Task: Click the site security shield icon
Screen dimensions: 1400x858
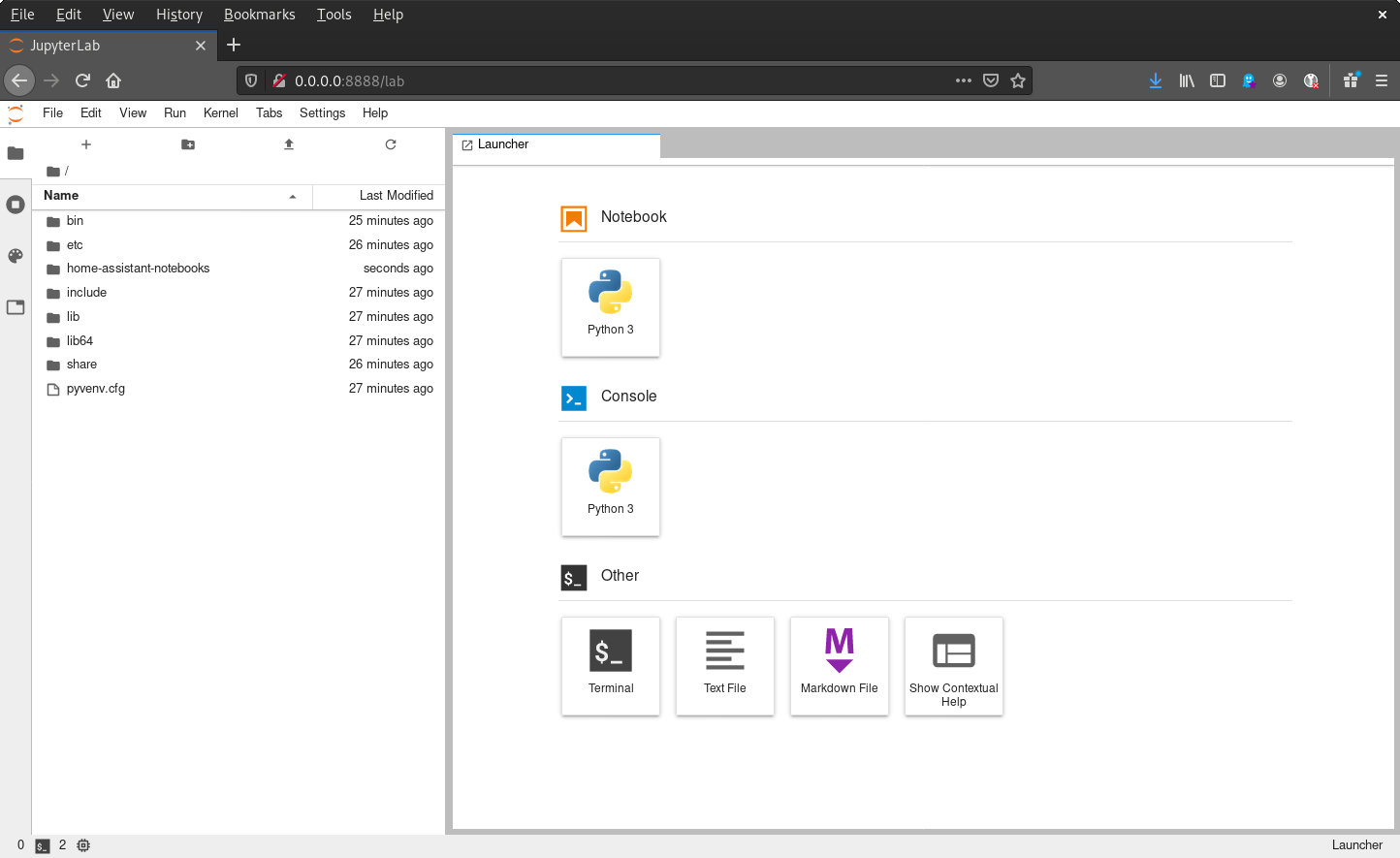Action: tap(251, 80)
